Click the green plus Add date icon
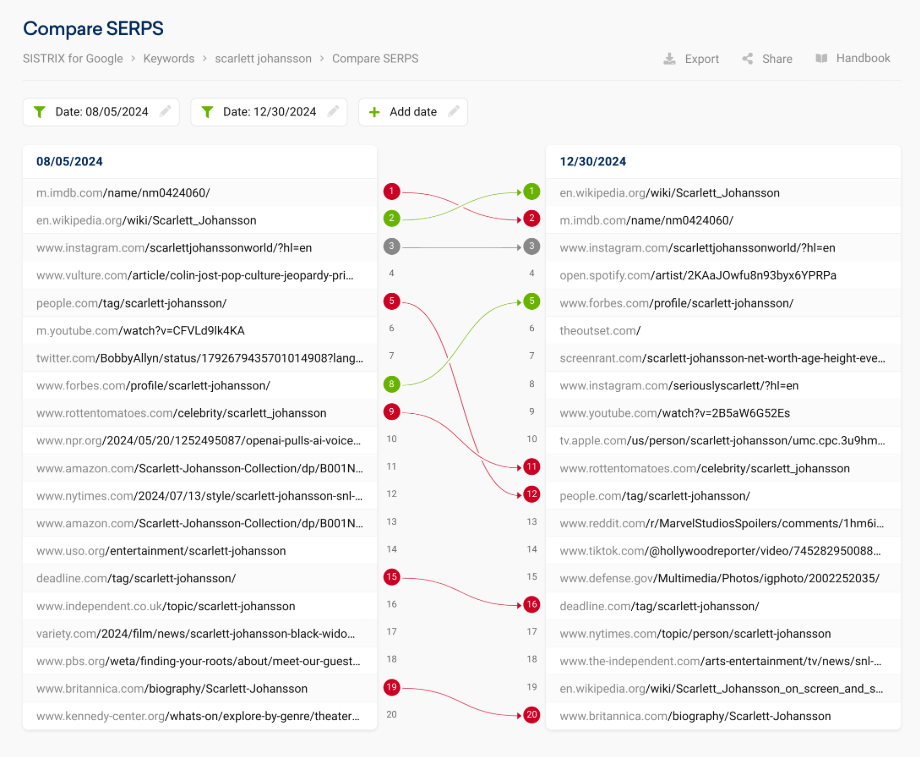The width and height of the screenshot is (920, 757). 375,112
